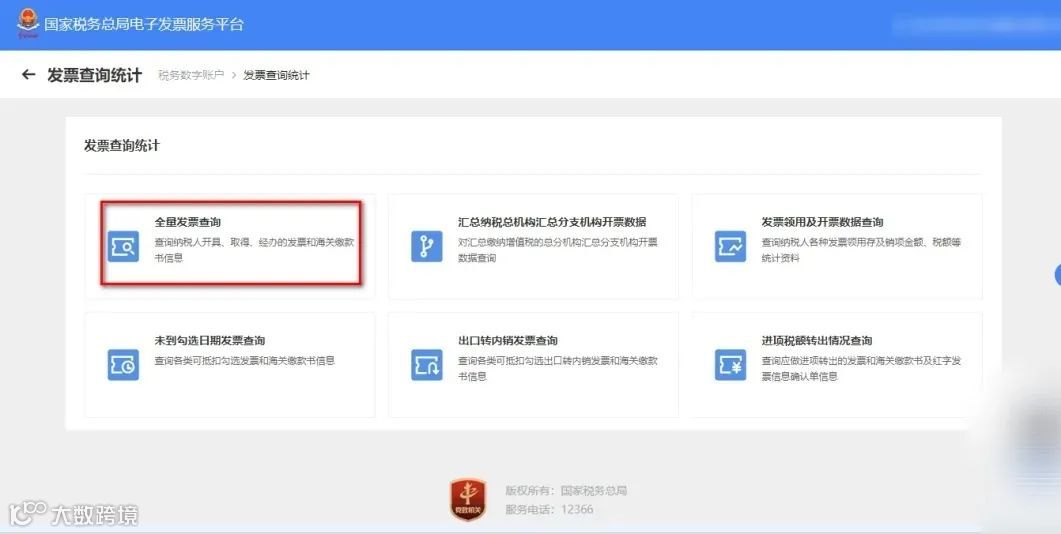Click description 对汇总缴纳增值税的总分机构
Image resolution: width=1061 pixels, height=534 pixels.
558,250
